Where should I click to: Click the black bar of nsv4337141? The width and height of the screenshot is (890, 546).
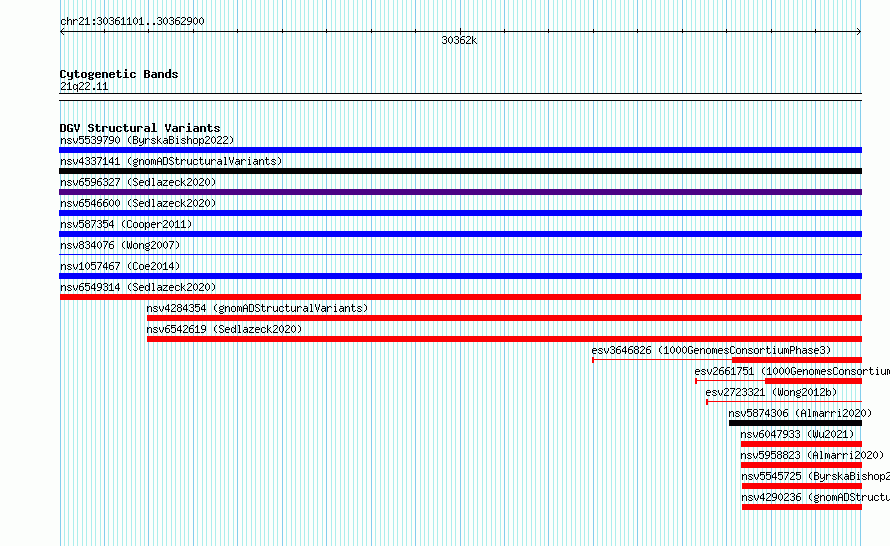[x=460, y=171]
